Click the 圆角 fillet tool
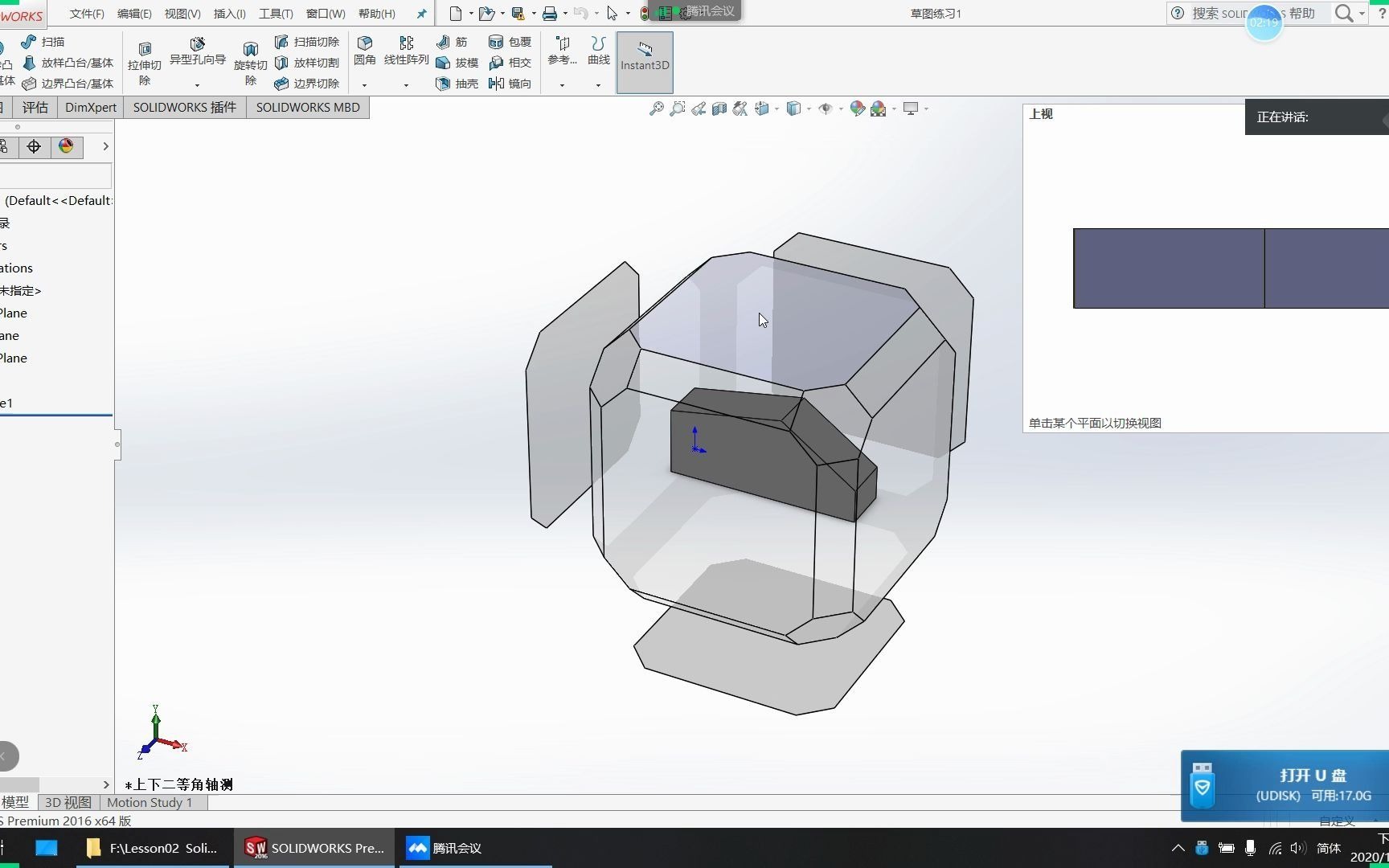Screen dimensions: 1389x868 (x=365, y=51)
